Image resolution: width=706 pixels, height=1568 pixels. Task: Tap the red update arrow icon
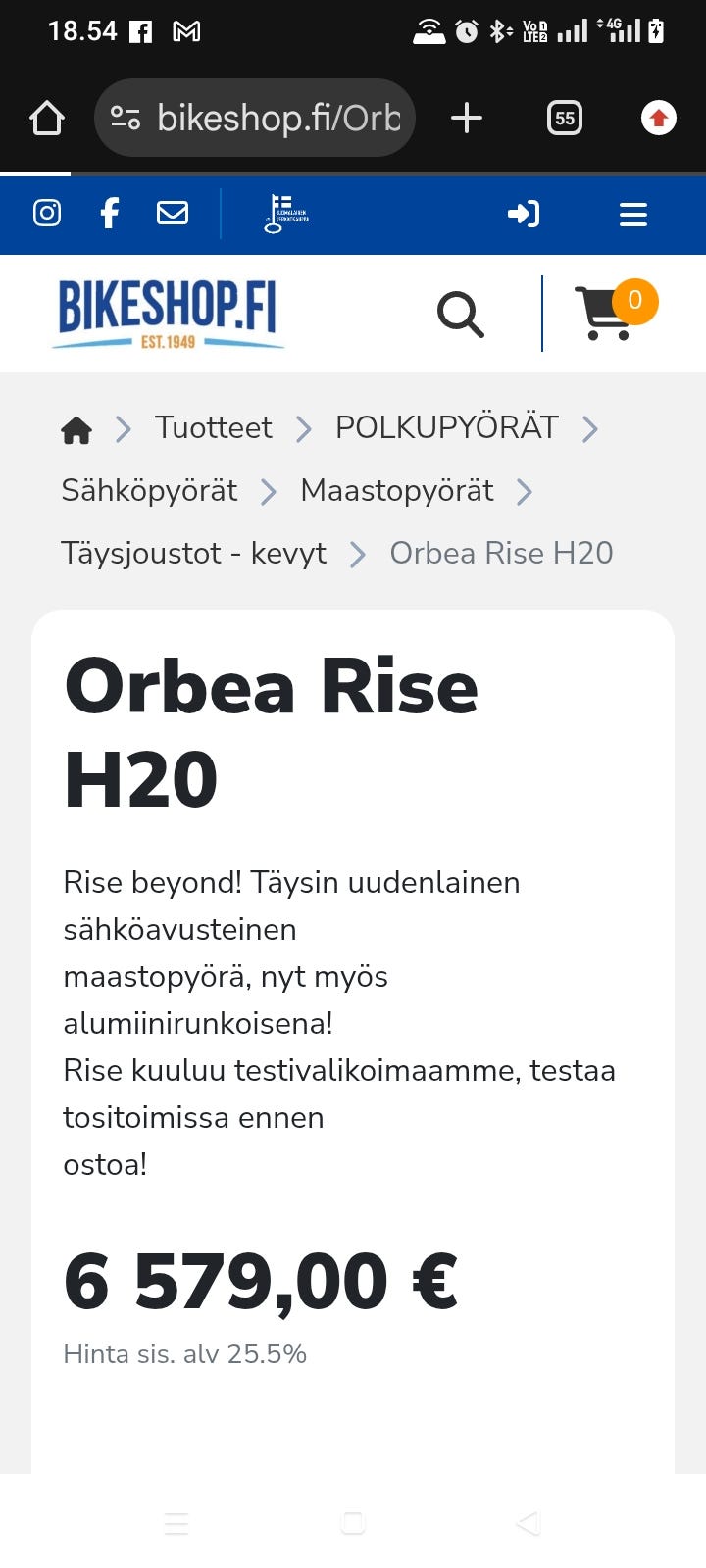coord(658,119)
